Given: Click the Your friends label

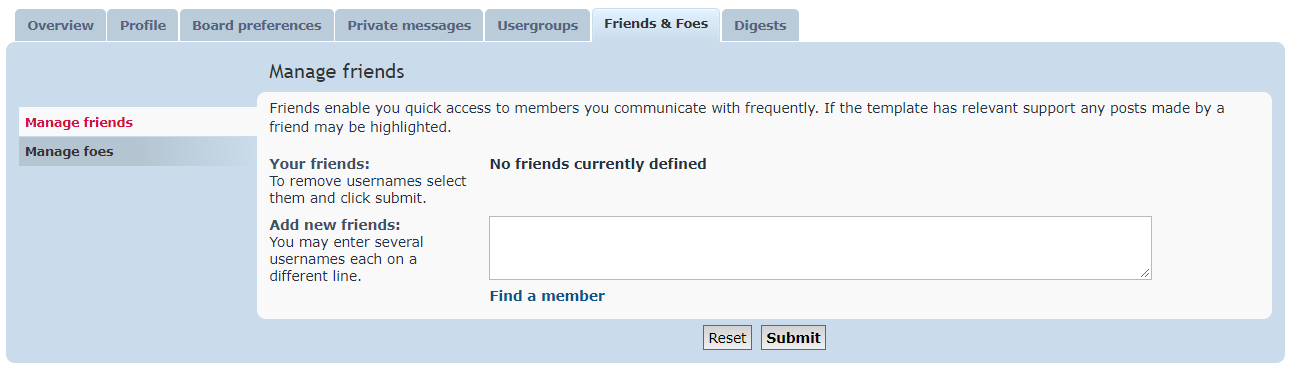Looking at the screenshot, I should tap(320, 164).
